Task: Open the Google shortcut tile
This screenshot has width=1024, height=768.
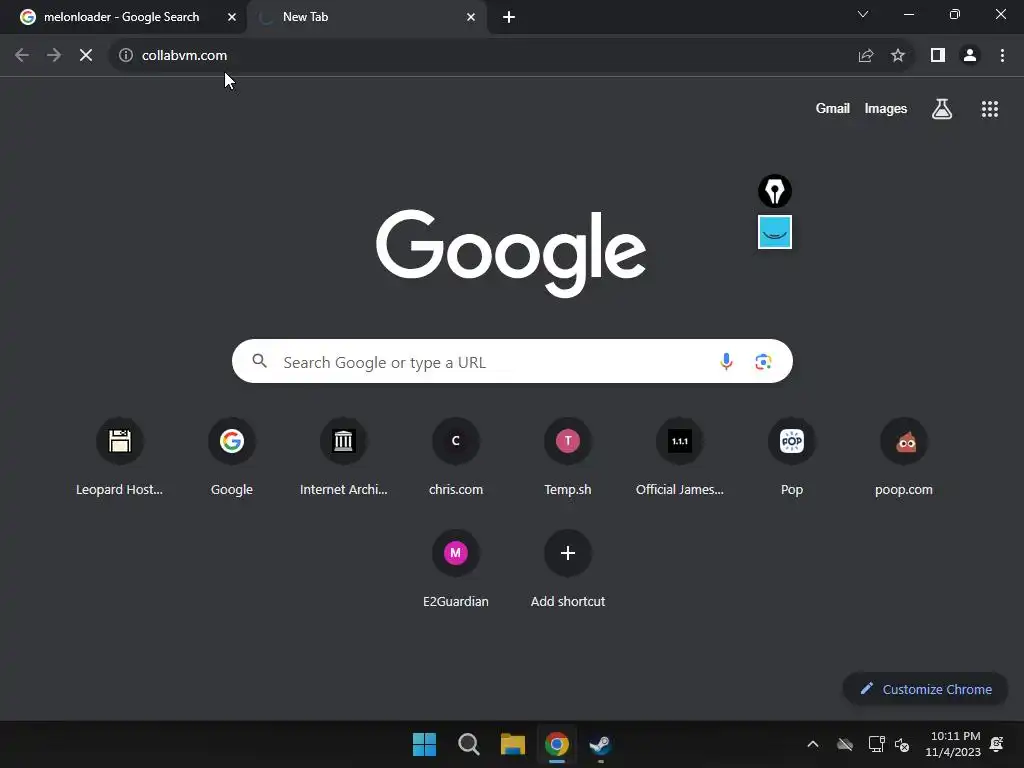Action: 232,458
